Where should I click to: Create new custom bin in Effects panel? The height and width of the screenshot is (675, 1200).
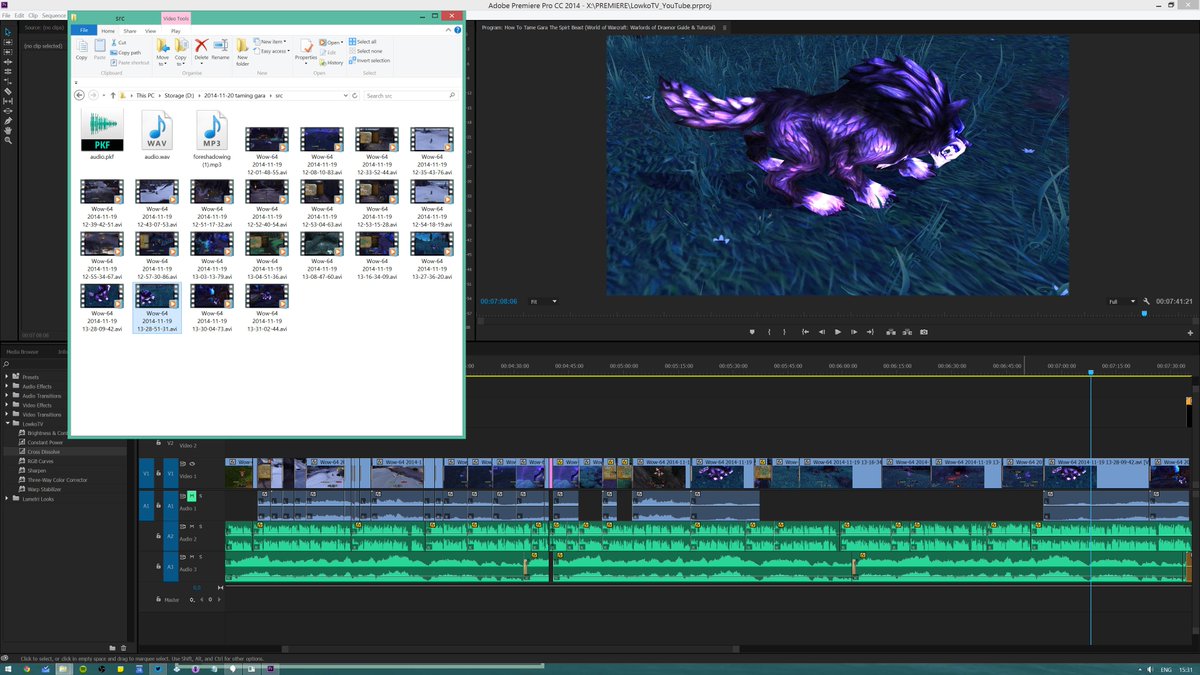tap(112, 648)
